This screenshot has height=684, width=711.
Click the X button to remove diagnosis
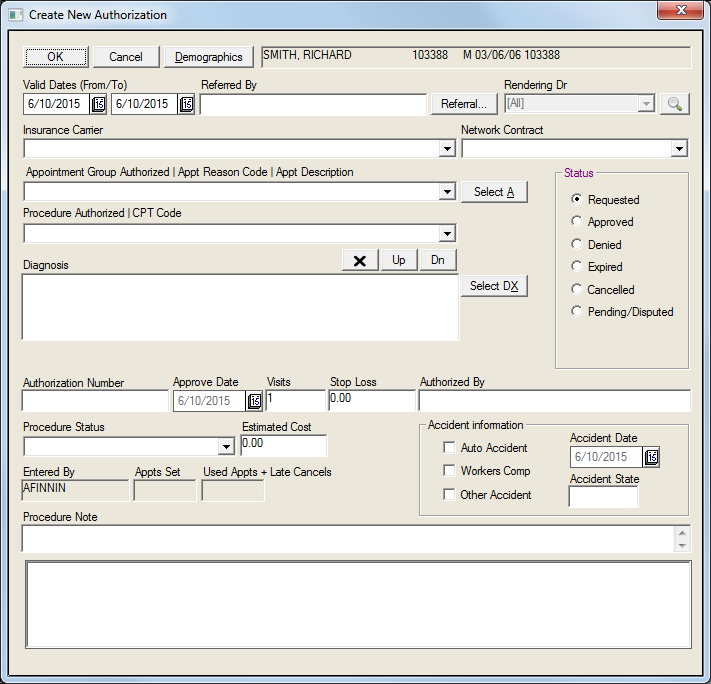(359, 260)
